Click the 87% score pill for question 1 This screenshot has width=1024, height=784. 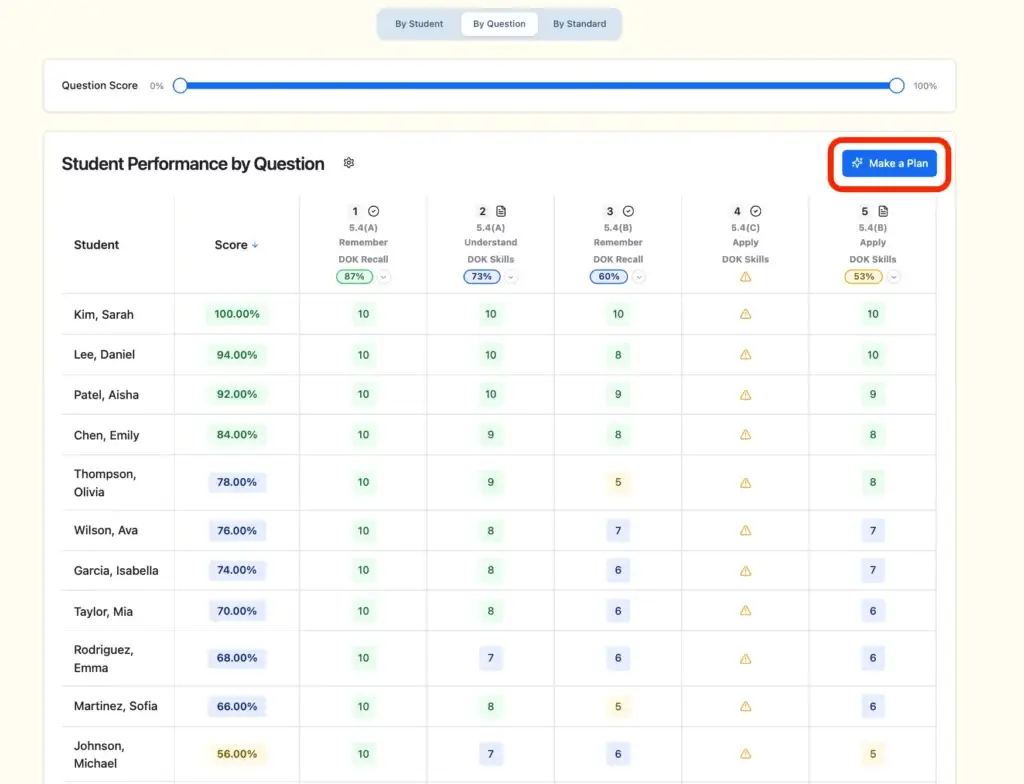(355, 277)
